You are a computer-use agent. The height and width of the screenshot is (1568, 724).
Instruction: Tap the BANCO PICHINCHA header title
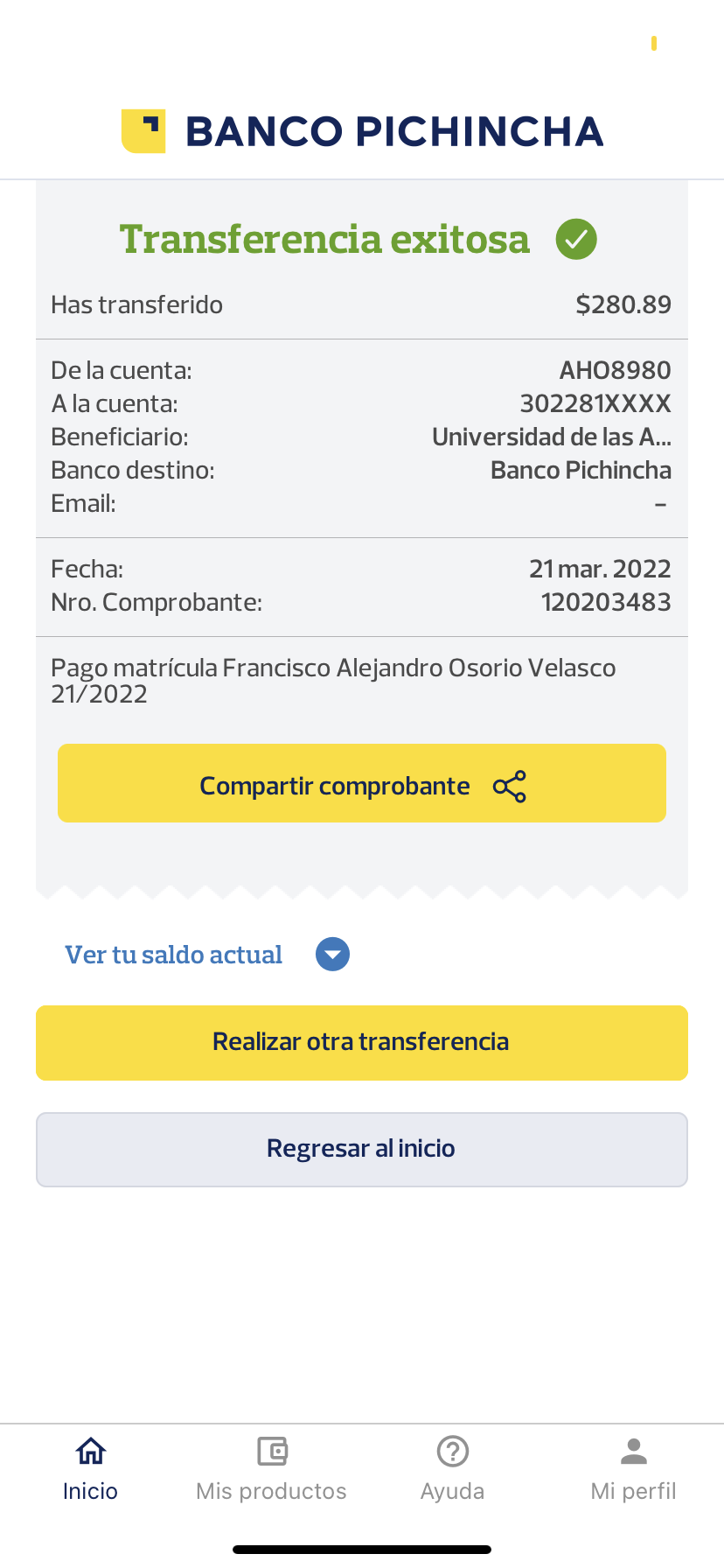pyautogui.click(x=394, y=131)
